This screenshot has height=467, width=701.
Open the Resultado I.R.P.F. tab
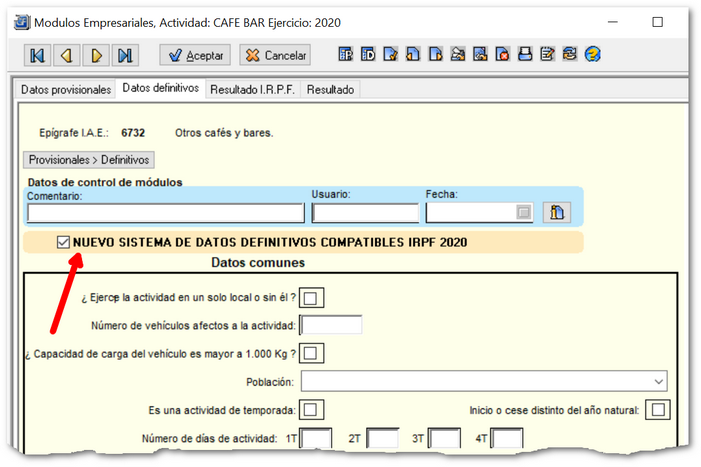coord(251,90)
